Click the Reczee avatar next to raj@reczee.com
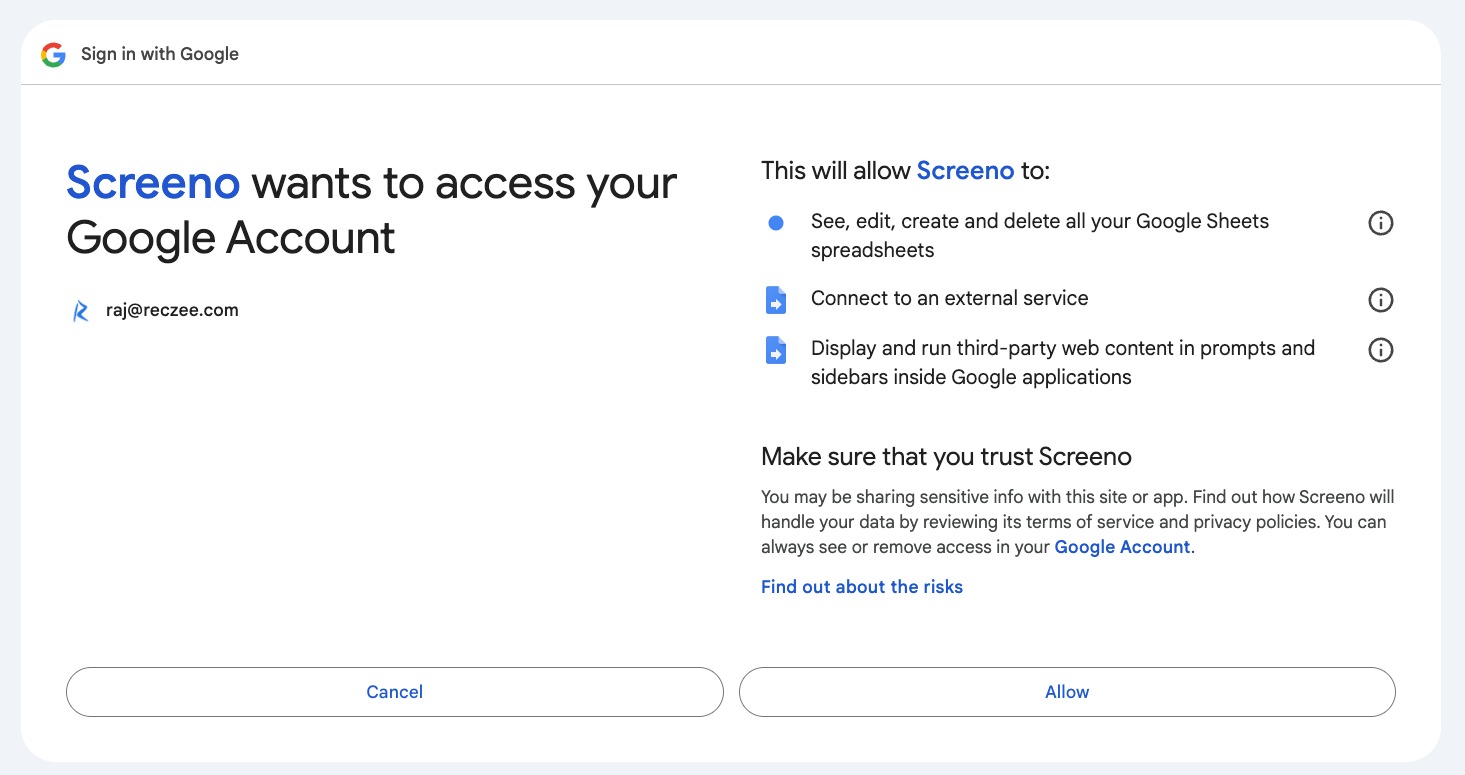This screenshot has height=775, width=1465. coord(80,311)
